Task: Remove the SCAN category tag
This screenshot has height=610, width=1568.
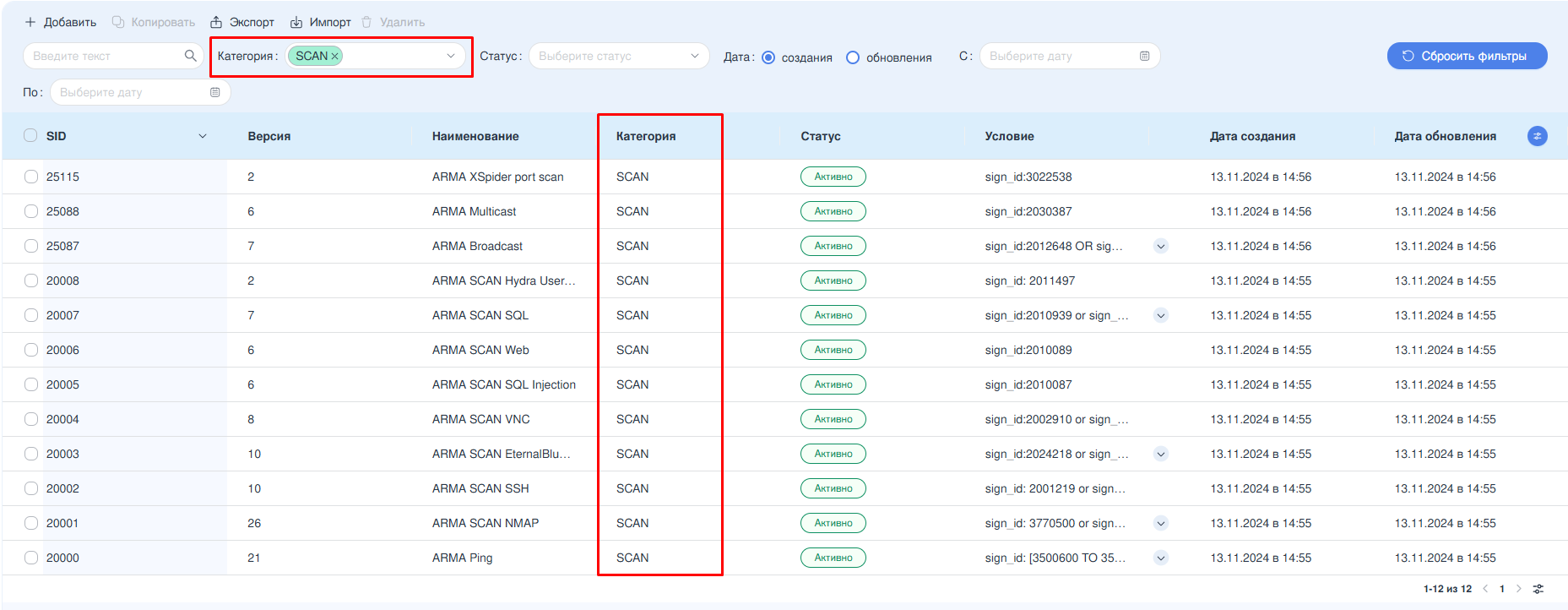Action: coord(335,56)
